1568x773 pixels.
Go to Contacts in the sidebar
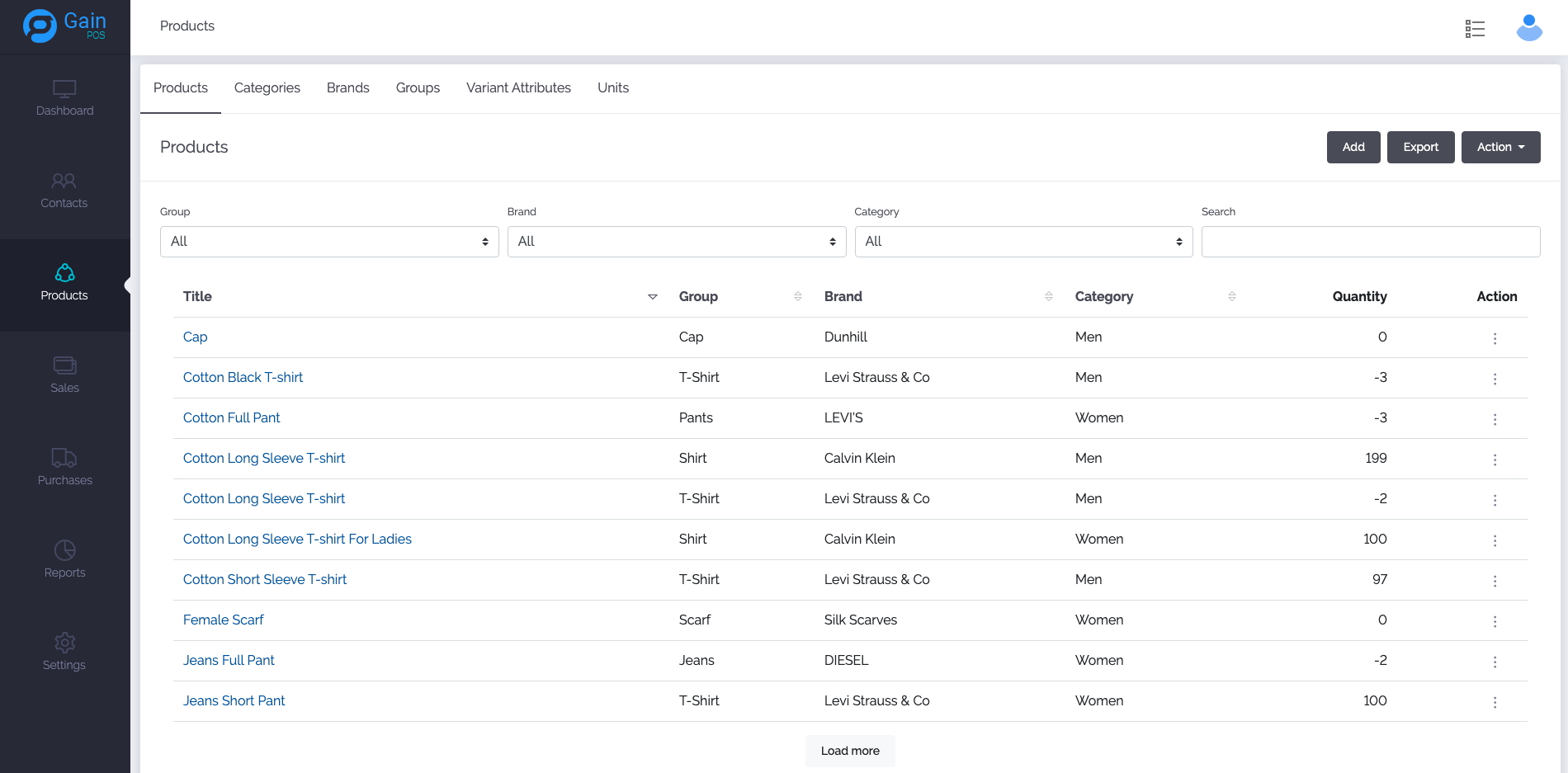click(x=64, y=191)
